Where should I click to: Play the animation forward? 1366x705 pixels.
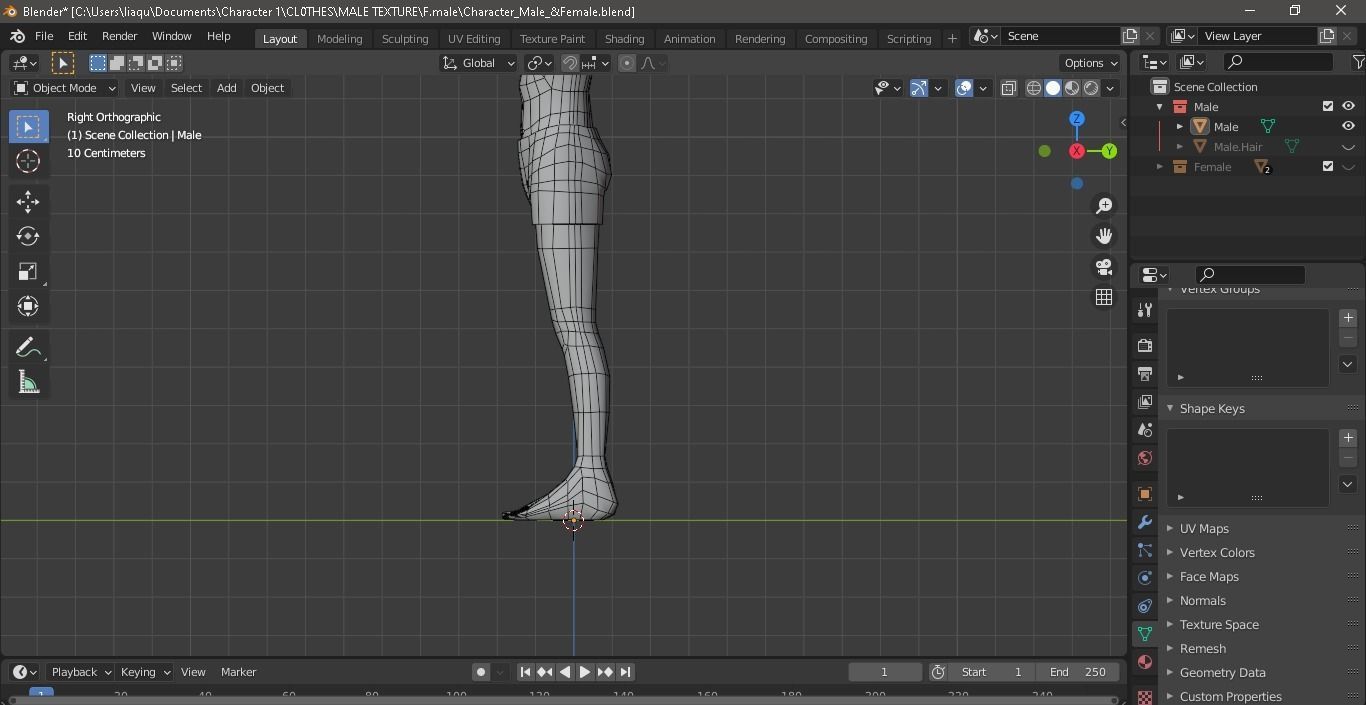[x=585, y=672]
